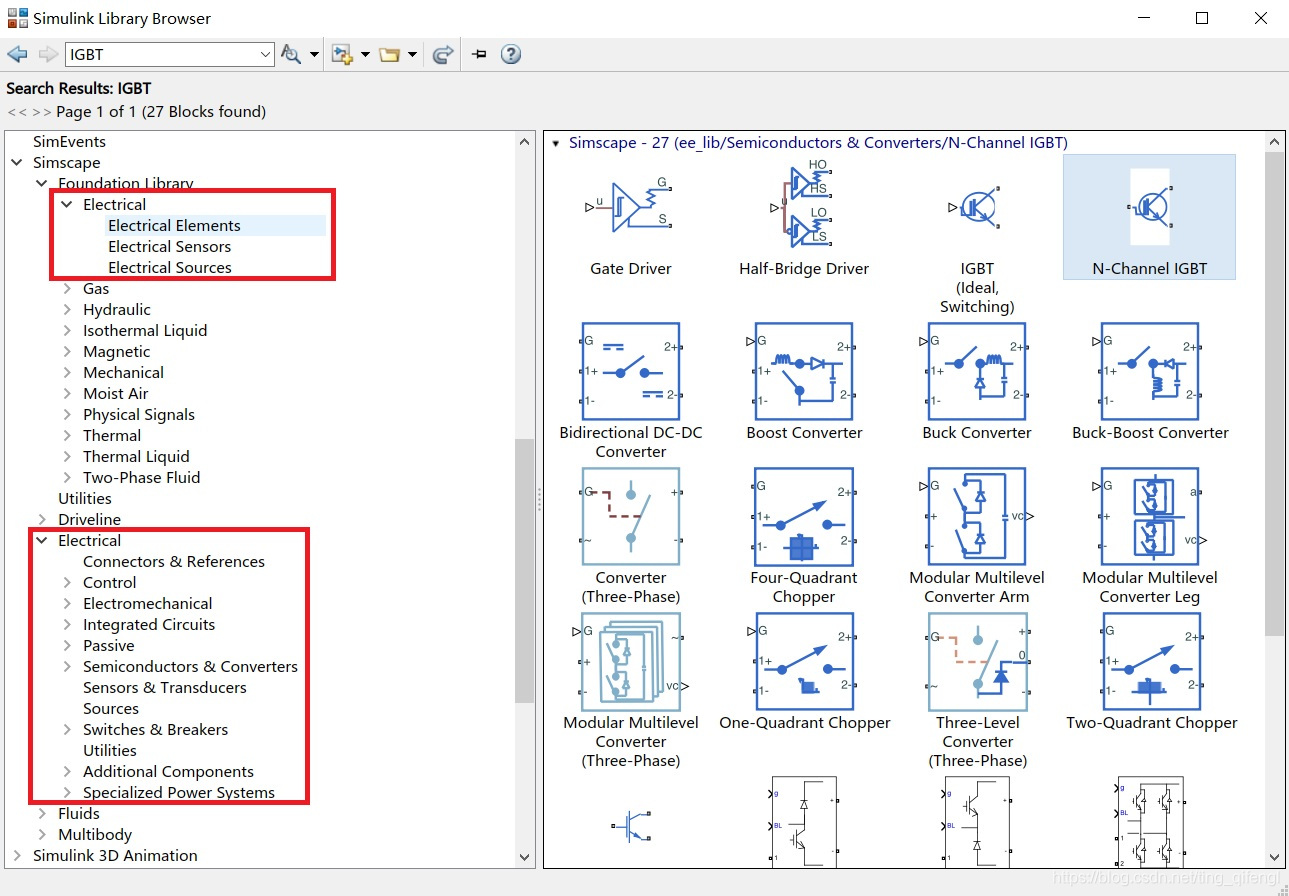Click the results scrollbar up arrow
The height and width of the screenshot is (896, 1289).
(1274, 142)
